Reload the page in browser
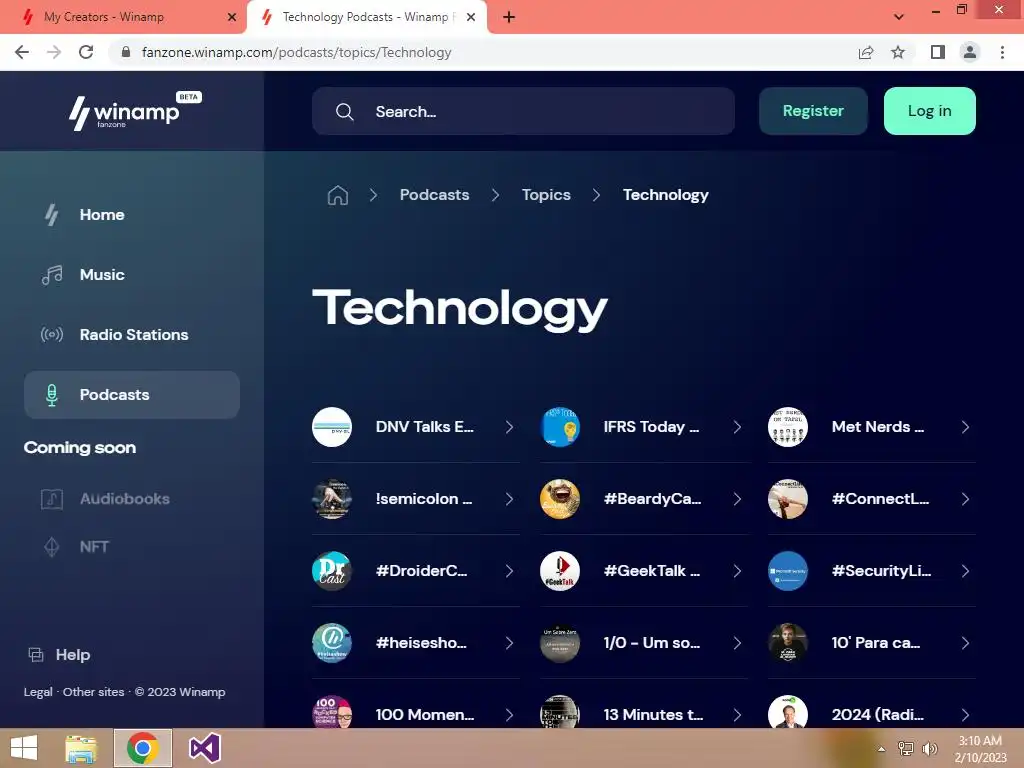1024x768 pixels. pyautogui.click(x=86, y=52)
